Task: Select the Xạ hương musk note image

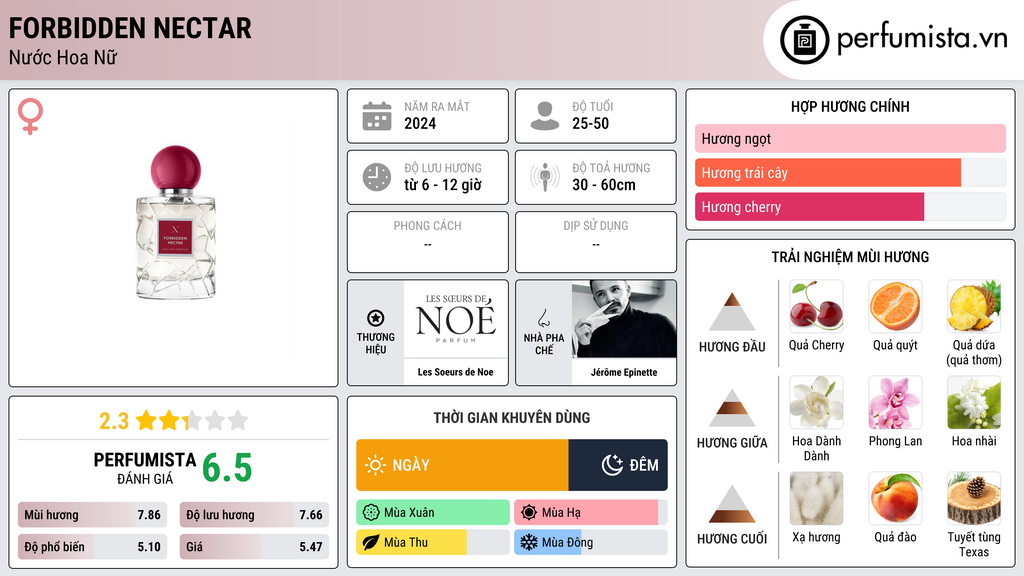Action: click(816, 498)
